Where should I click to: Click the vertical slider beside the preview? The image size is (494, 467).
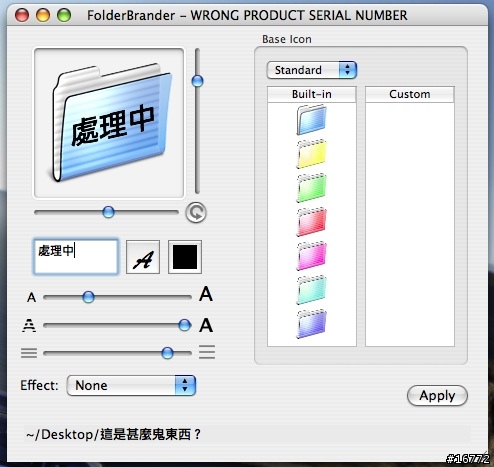[197, 121]
